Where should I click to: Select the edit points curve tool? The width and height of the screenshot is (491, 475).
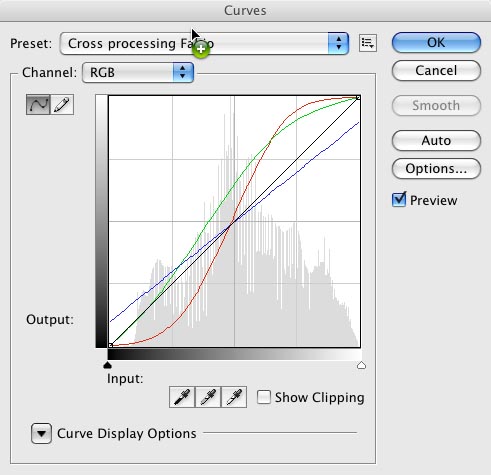[x=38, y=105]
